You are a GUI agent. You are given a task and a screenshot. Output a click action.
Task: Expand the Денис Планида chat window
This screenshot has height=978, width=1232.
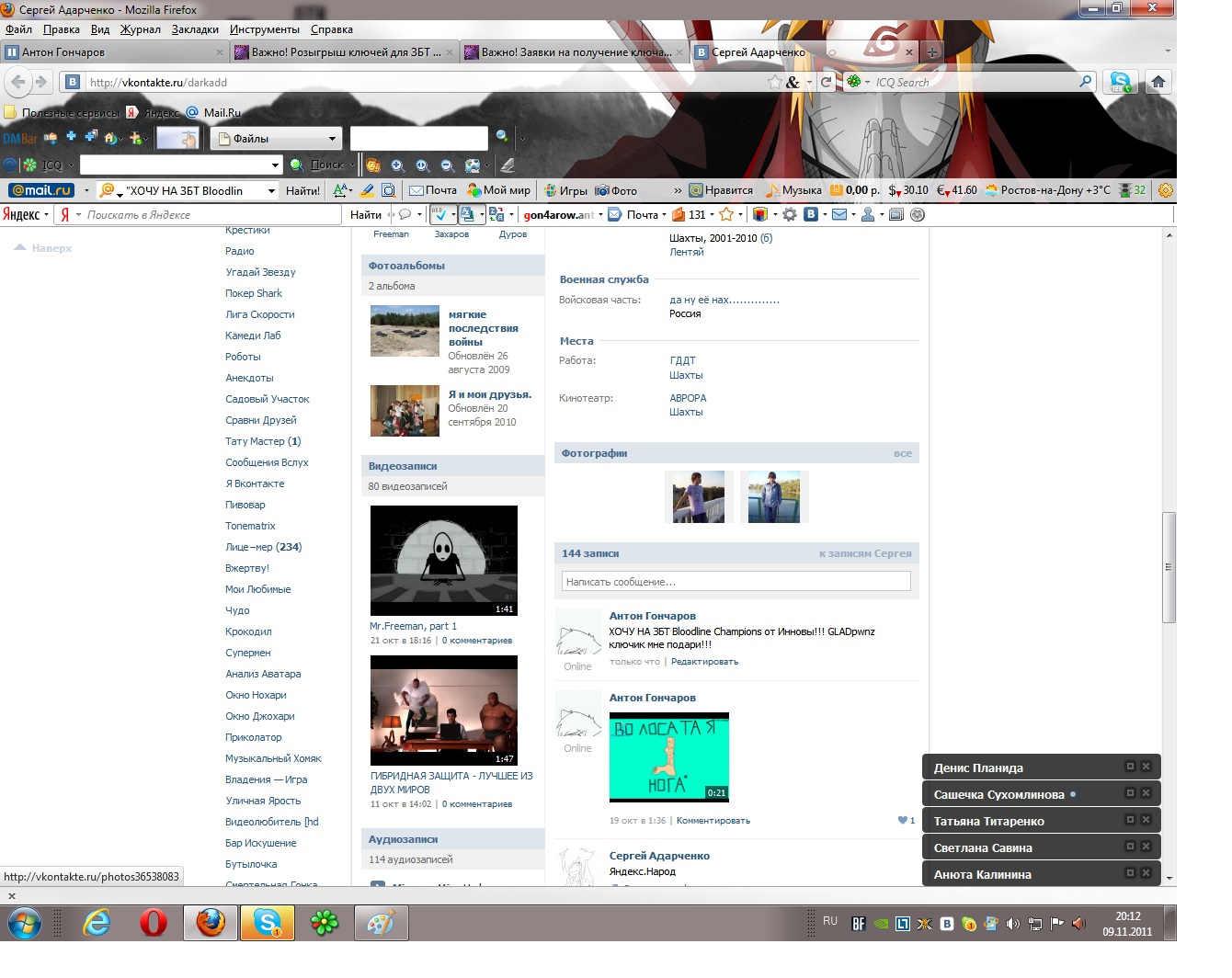click(x=1130, y=766)
